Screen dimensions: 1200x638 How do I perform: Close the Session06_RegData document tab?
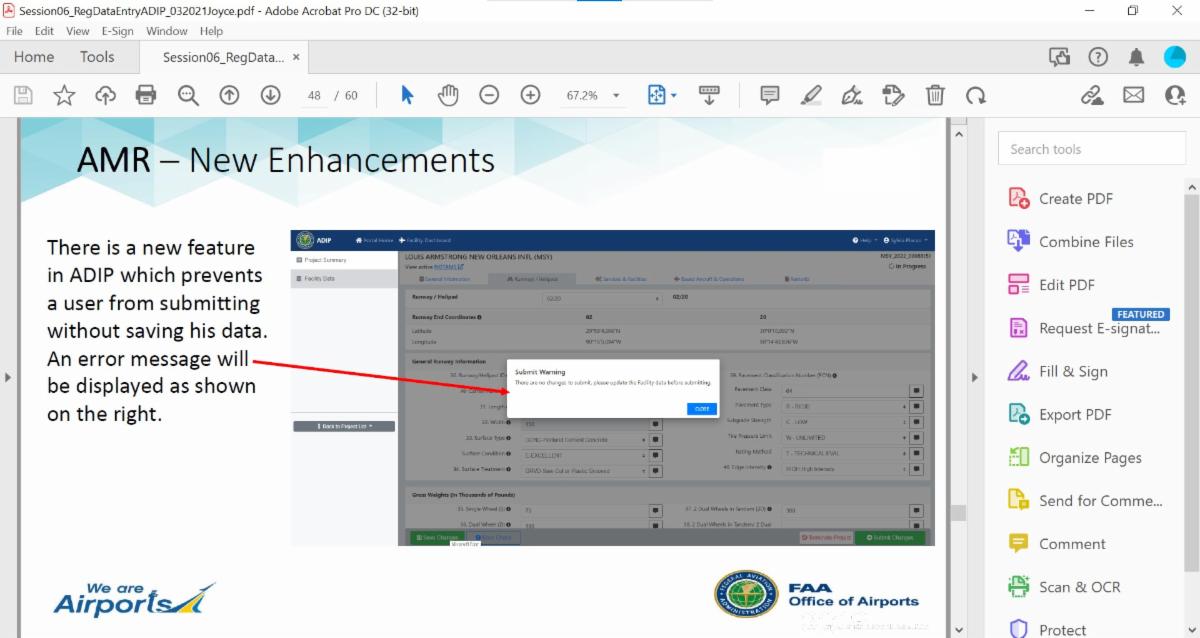pos(296,57)
